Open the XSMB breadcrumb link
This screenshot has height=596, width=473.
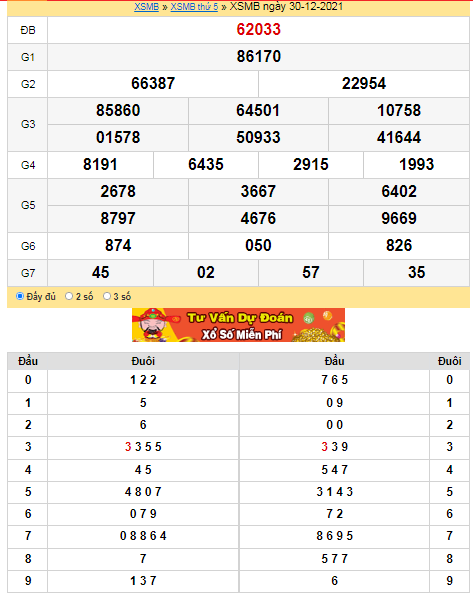click(146, 7)
